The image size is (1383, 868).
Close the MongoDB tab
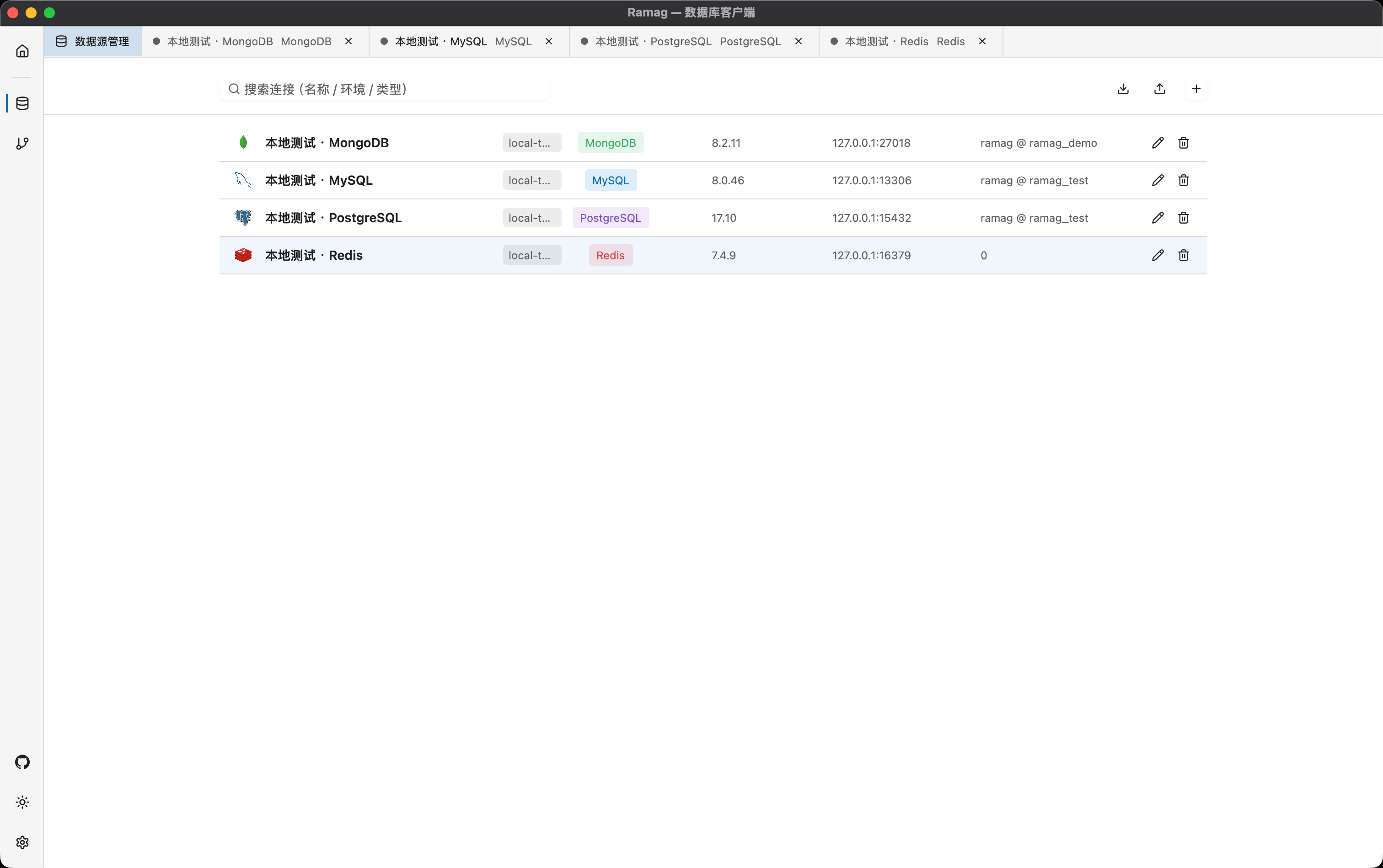coord(348,41)
